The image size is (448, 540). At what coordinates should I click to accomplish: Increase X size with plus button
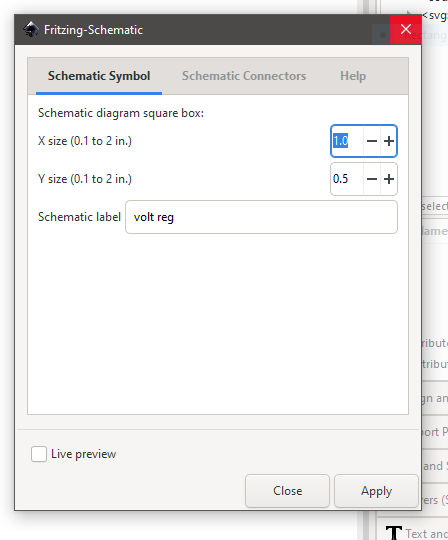click(x=389, y=141)
